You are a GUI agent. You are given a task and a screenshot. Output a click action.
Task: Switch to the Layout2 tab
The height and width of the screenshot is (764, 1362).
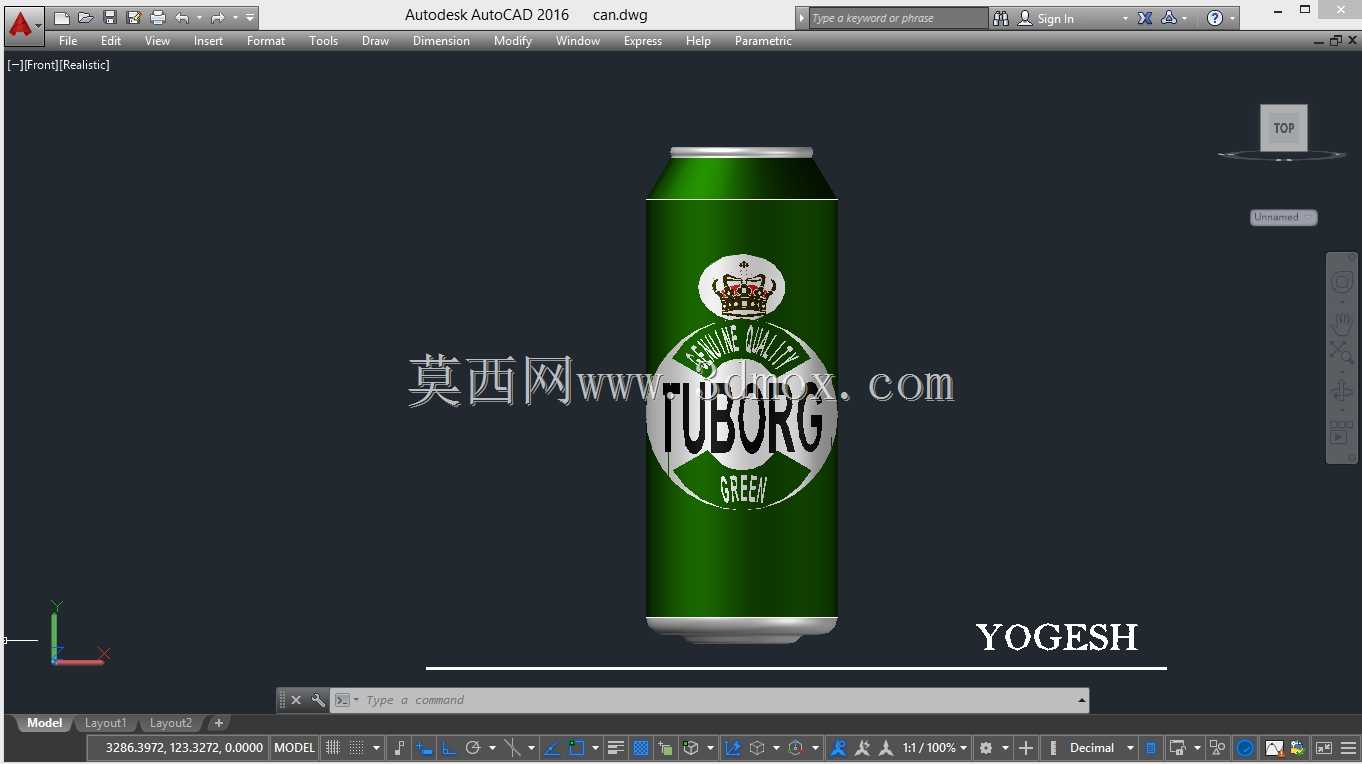(x=171, y=723)
